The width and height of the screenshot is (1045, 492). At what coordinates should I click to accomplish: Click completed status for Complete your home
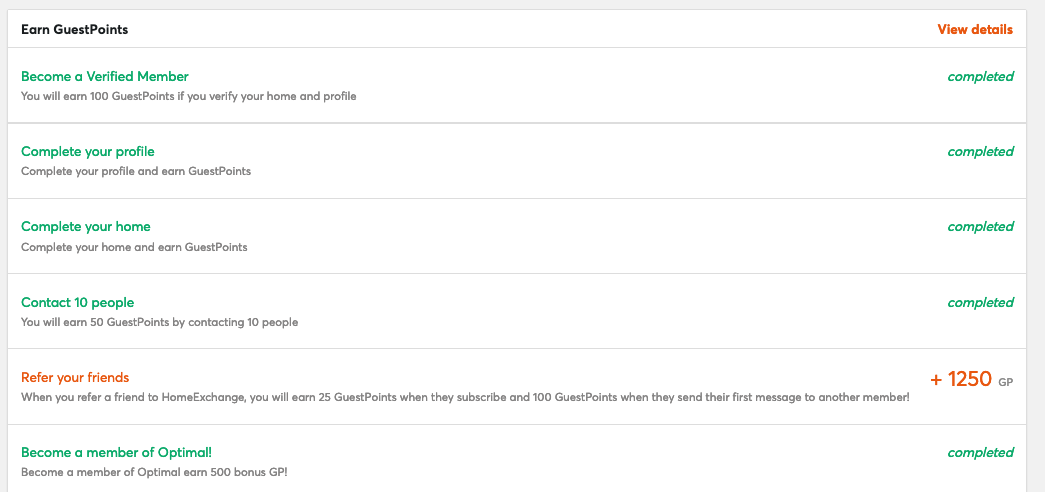[980, 227]
